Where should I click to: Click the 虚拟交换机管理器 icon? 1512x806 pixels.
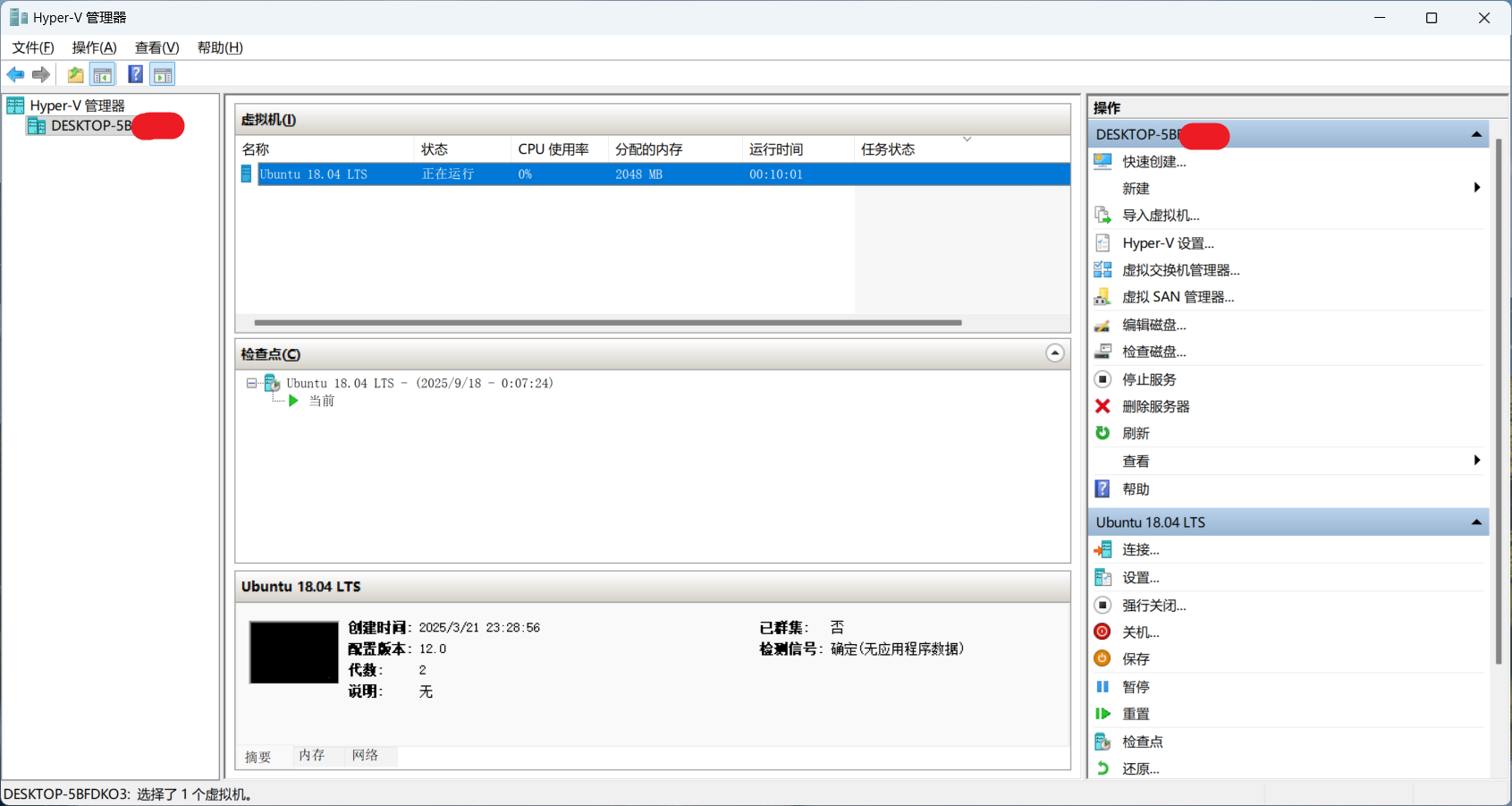[1102, 269]
